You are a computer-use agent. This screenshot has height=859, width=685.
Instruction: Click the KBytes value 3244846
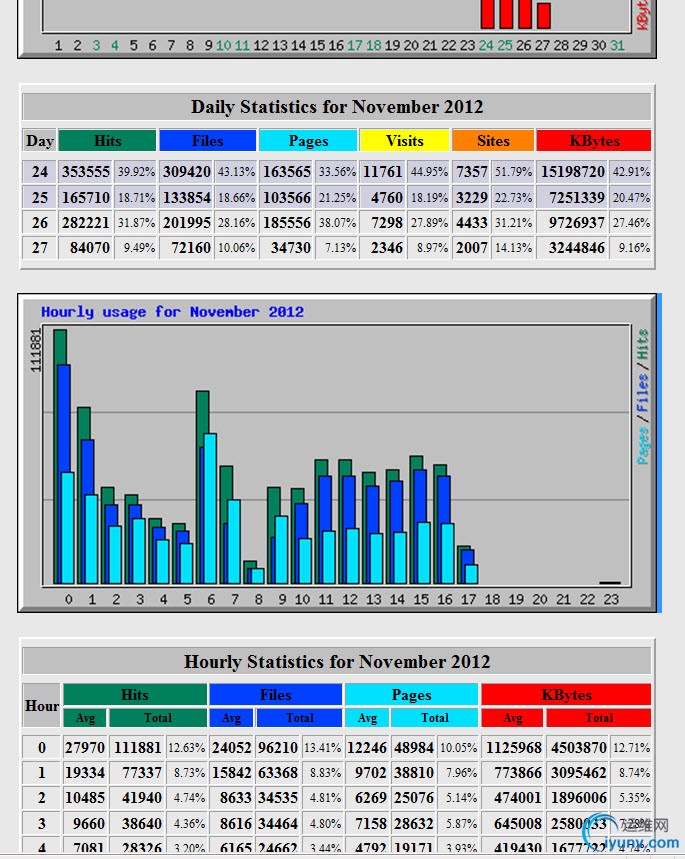click(577, 248)
